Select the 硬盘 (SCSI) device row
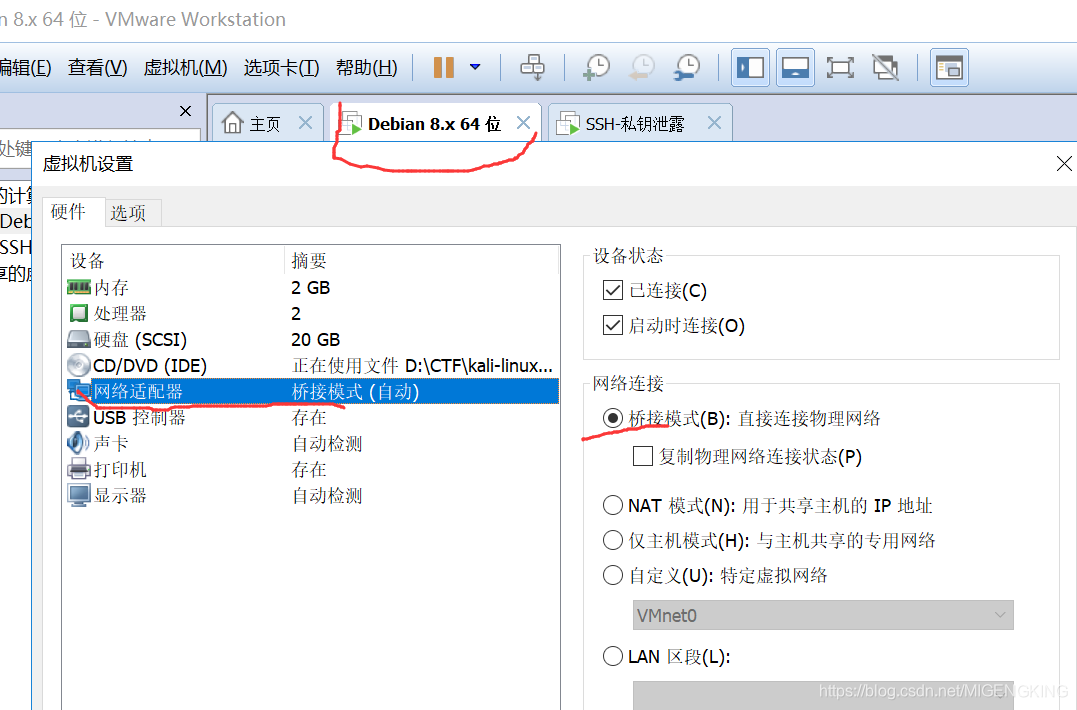 click(x=312, y=339)
